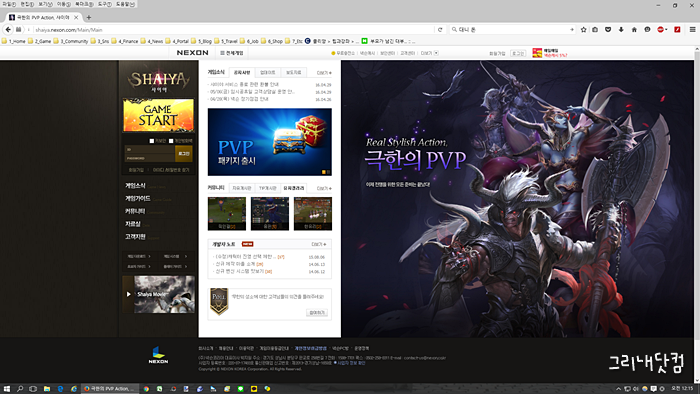Click the poll participate button

click(x=317, y=312)
